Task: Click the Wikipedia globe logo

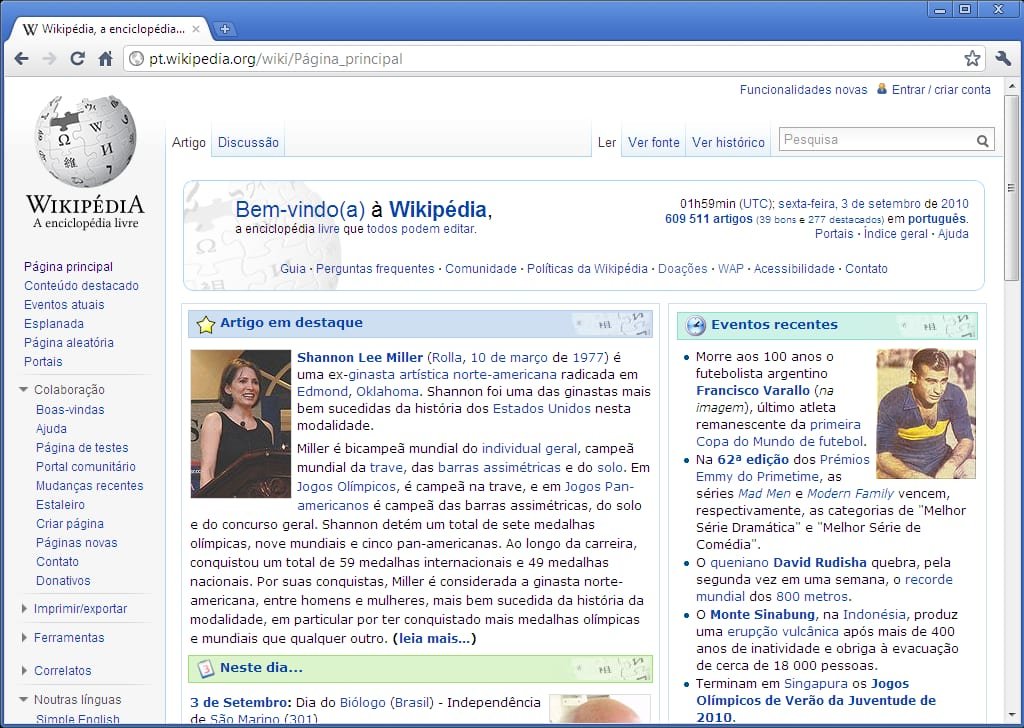Action: [x=86, y=142]
